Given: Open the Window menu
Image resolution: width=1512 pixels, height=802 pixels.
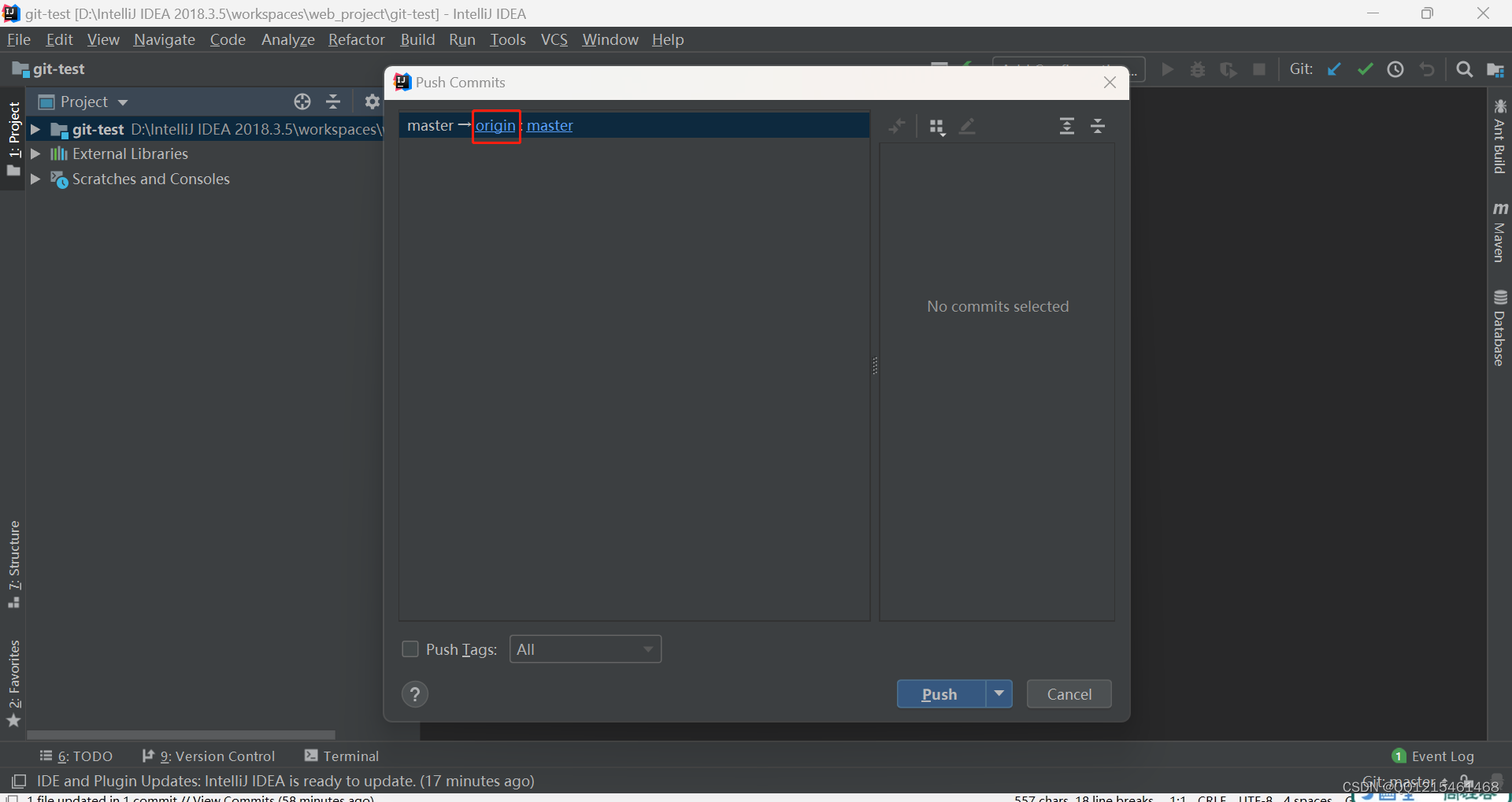Looking at the screenshot, I should 610,39.
